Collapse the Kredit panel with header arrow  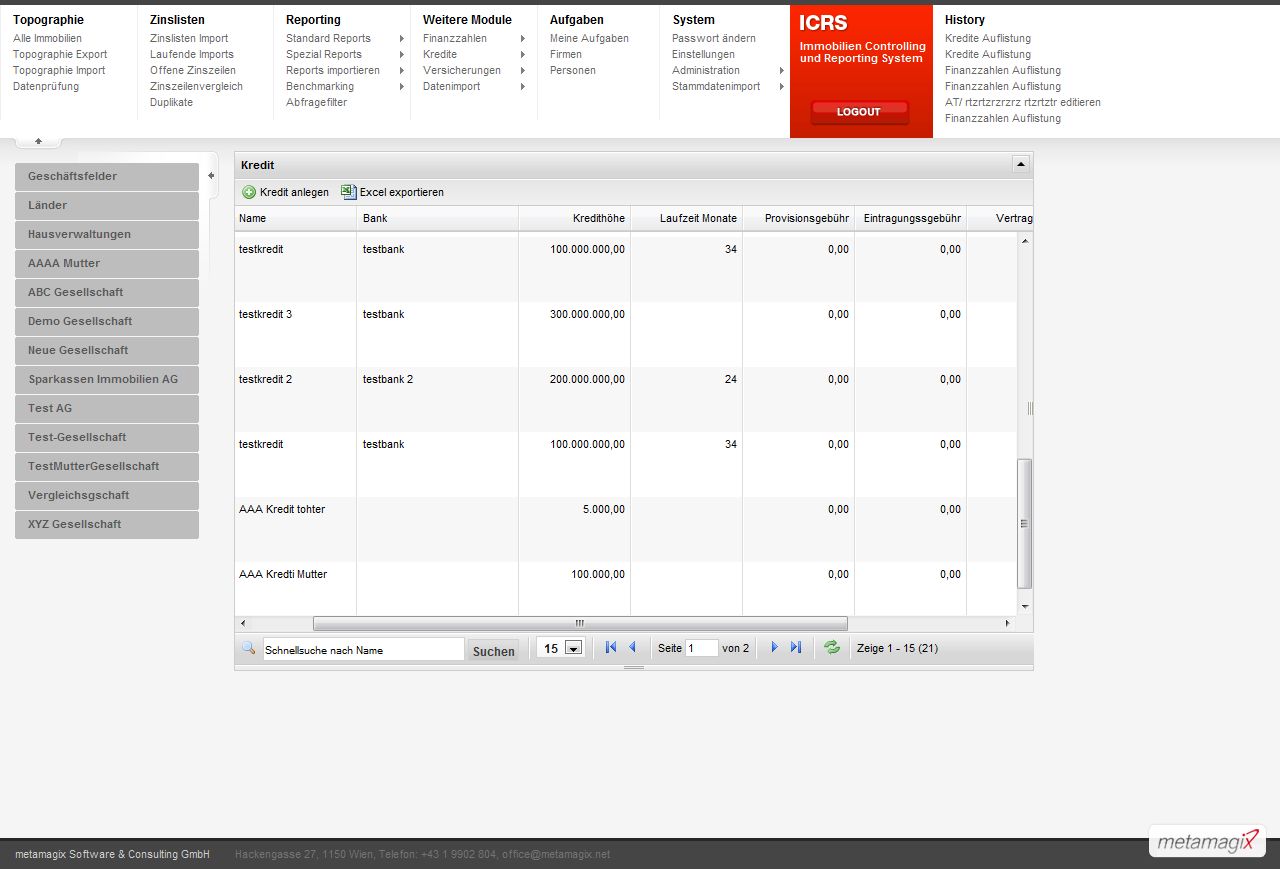[1020, 164]
